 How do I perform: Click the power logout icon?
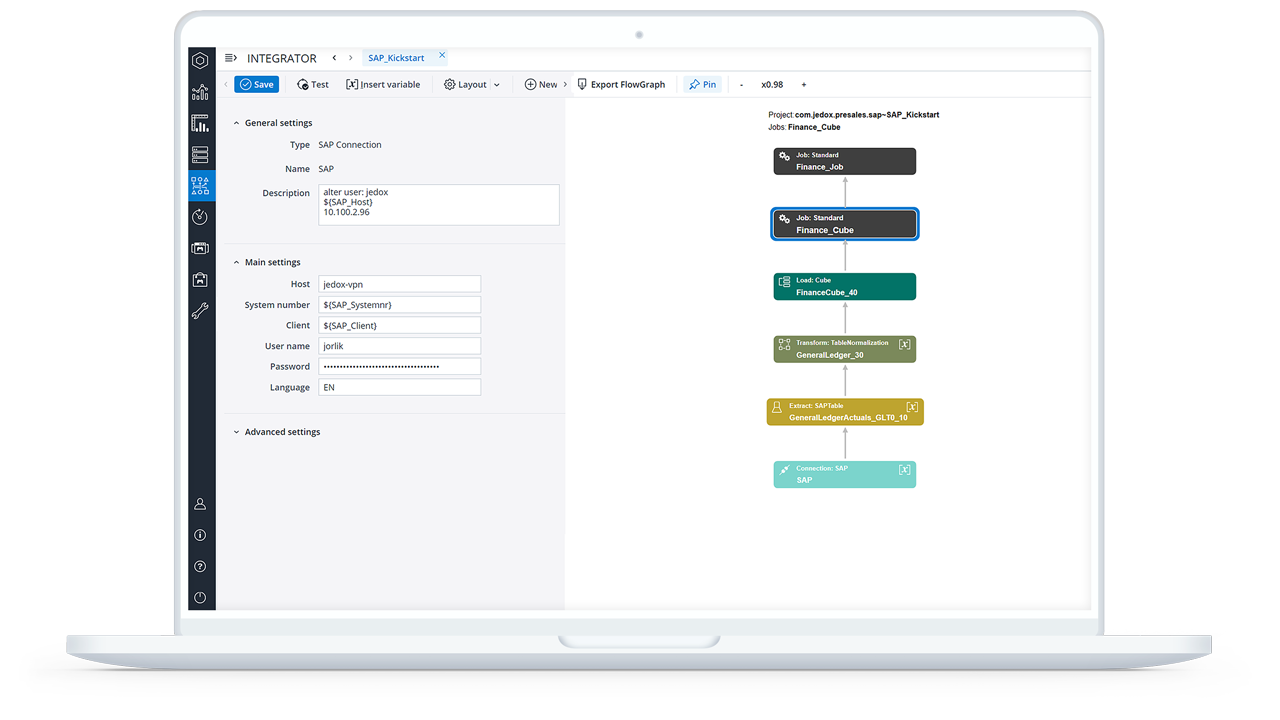(200, 597)
